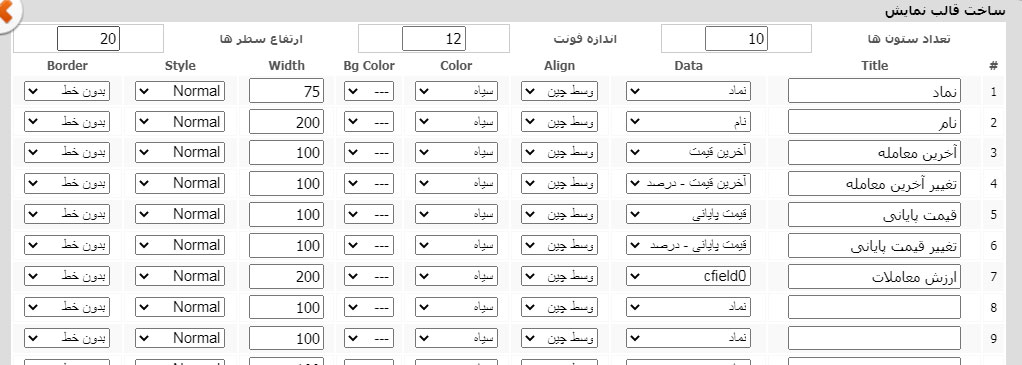Click the row height field showing 20

(x=89, y=39)
